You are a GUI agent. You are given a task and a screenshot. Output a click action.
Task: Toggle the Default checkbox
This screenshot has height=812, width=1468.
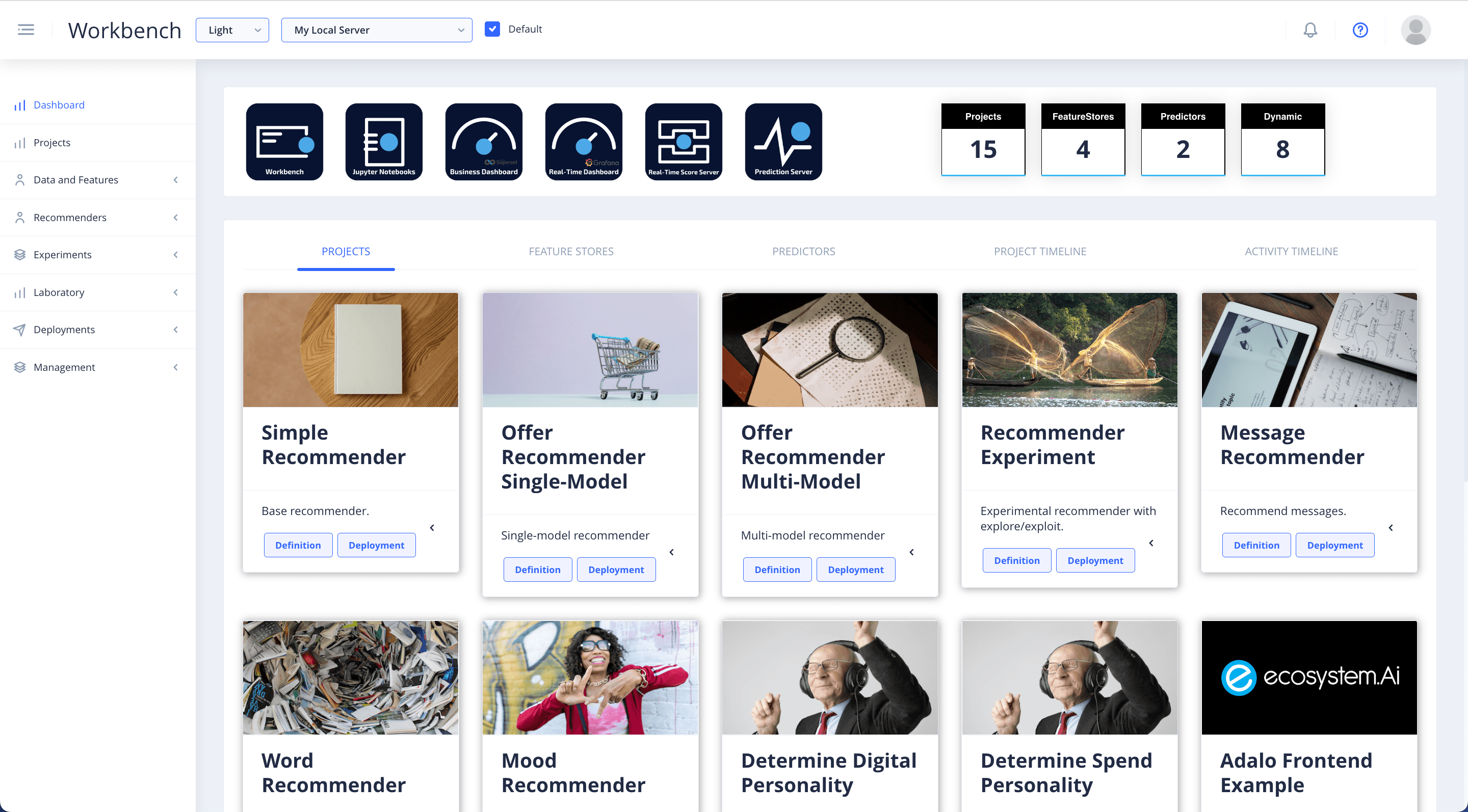[x=493, y=29]
